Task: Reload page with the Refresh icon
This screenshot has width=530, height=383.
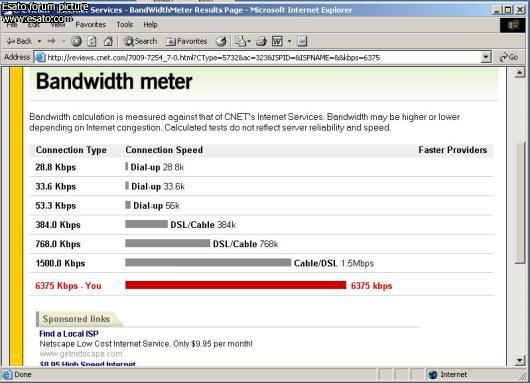Action: click(92, 41)
